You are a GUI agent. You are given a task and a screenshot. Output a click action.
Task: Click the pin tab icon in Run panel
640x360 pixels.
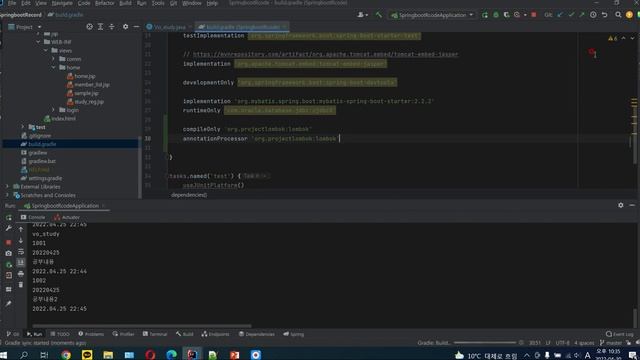pyautogui.click(x=9, y=303)
